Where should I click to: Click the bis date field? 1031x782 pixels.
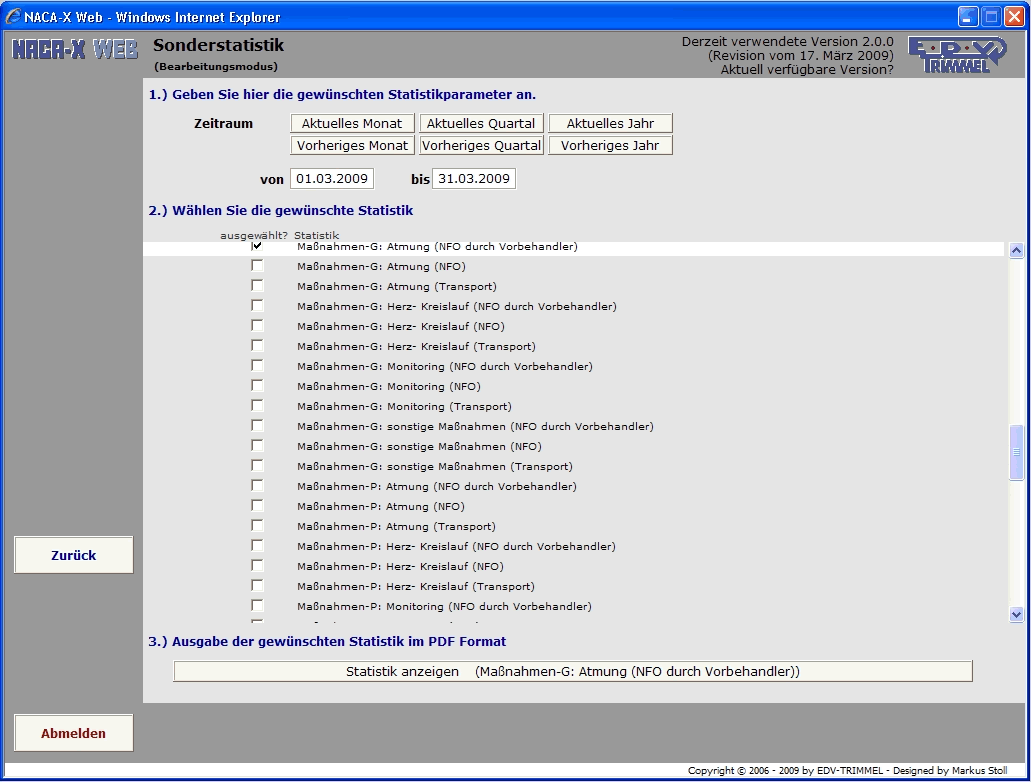tap(474, 178)
